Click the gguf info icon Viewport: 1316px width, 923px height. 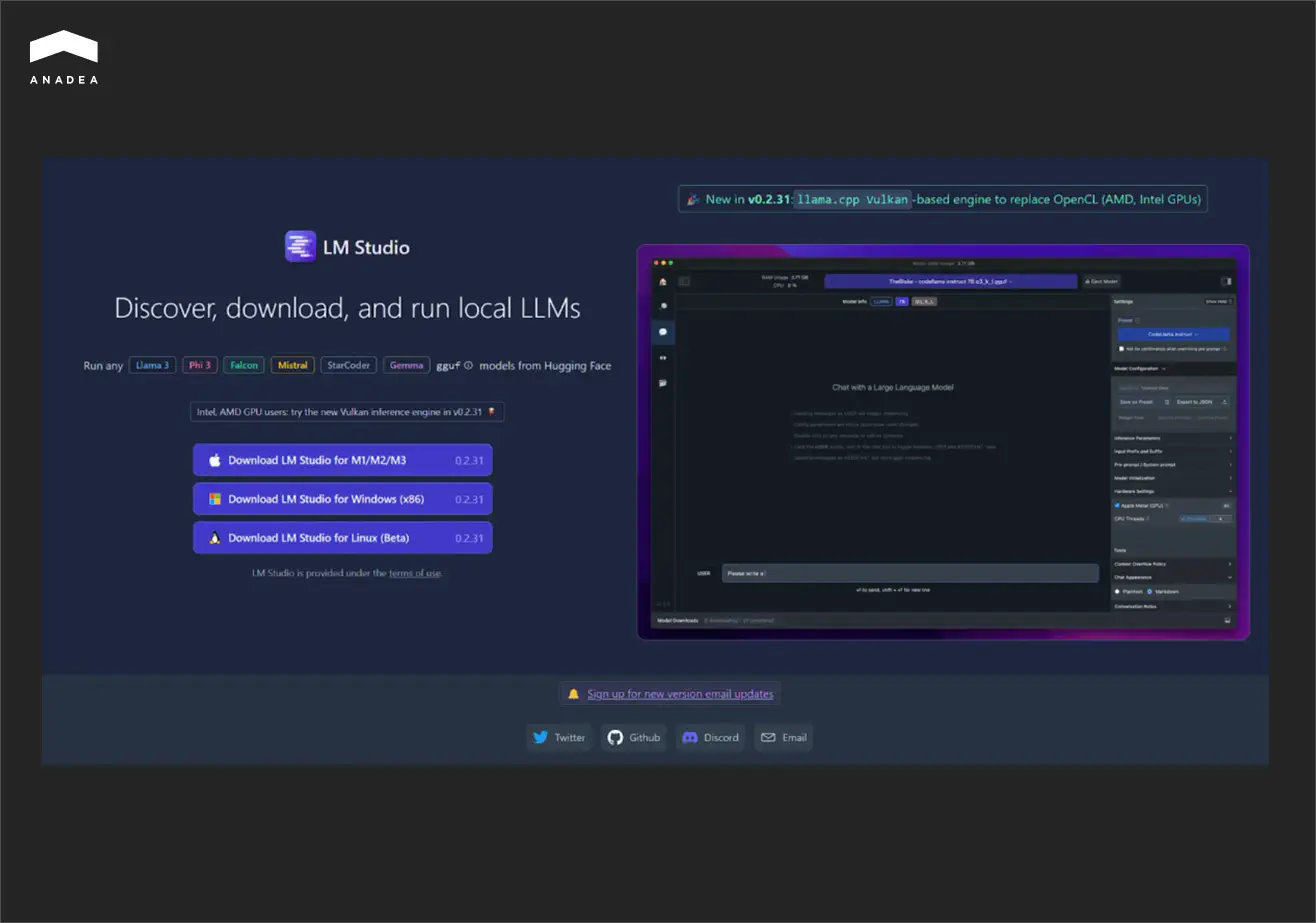coord(468,366)
